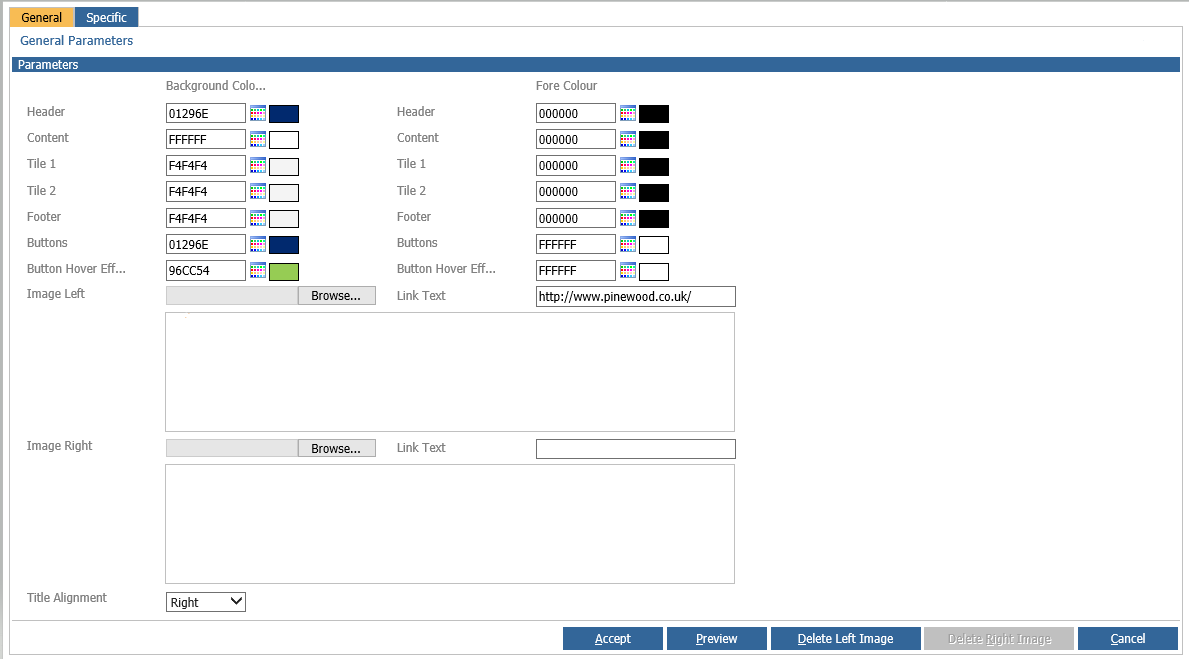Screen dimensions: 1189x659
Task: Click Tile 1 background grey swatch
Action: 284,167
